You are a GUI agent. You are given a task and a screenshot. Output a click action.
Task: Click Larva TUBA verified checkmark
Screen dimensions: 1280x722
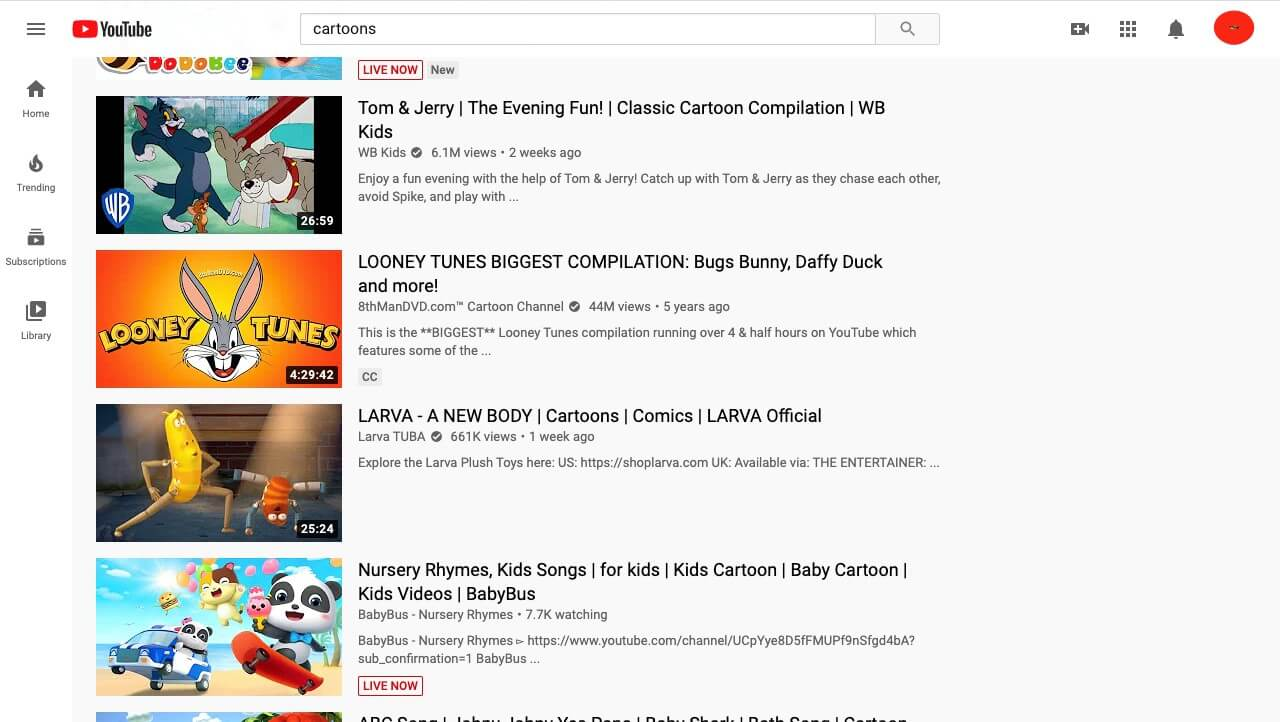[436, 437]
